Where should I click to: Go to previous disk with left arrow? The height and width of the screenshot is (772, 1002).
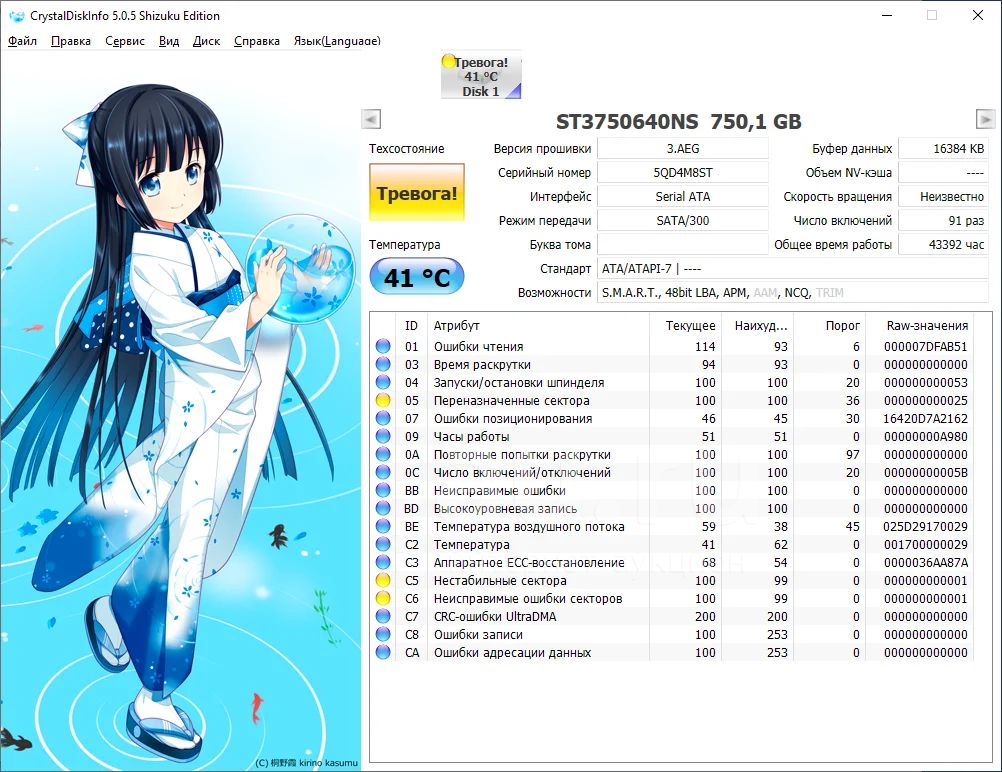tap(371, 120)
